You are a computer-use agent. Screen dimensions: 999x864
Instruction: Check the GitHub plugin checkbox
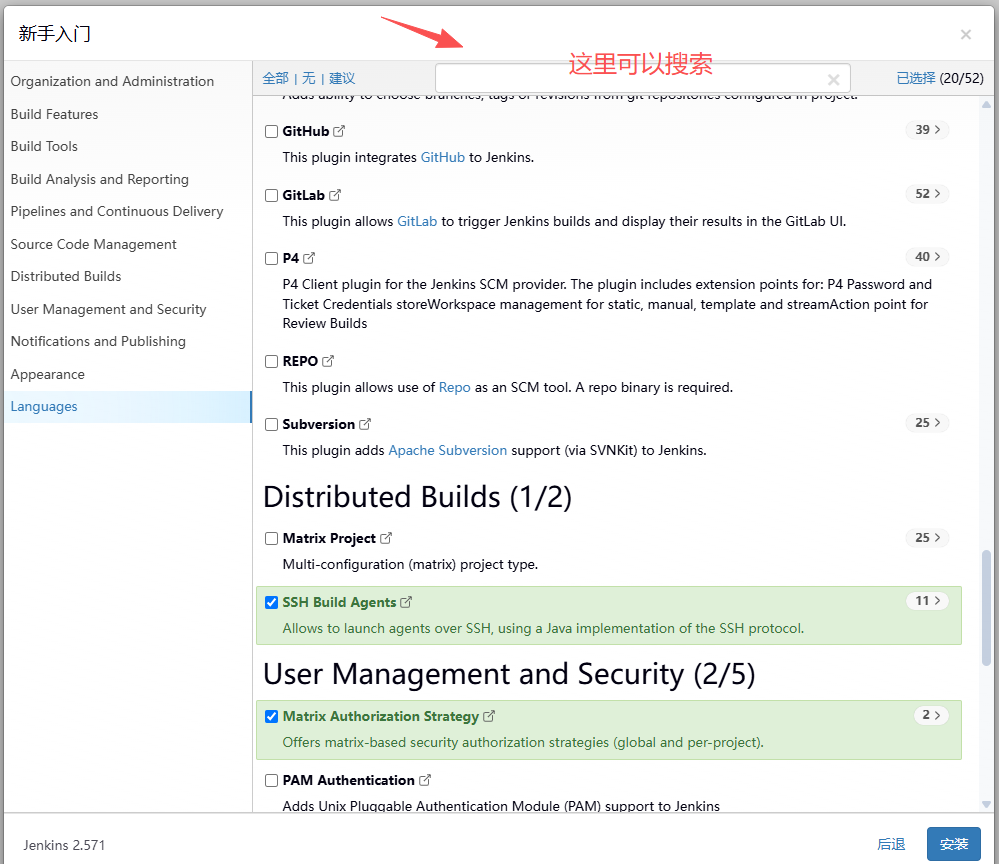point(271,131)
